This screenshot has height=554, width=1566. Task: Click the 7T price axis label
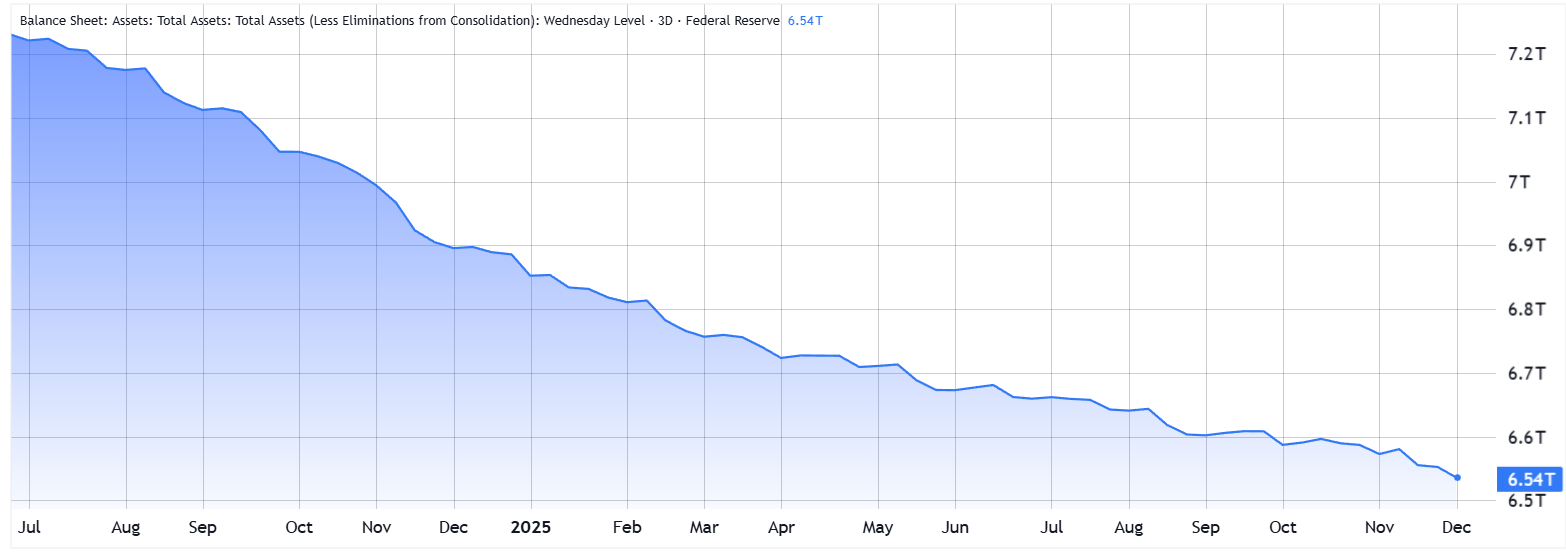[1520, 182]
